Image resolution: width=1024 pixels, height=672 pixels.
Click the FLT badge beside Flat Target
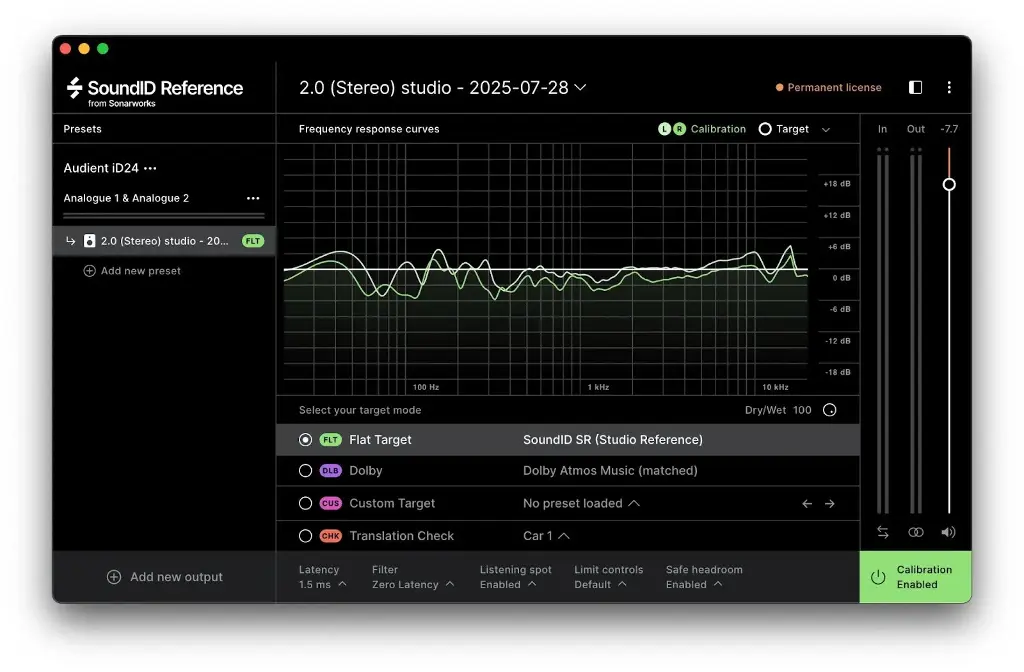330,440
